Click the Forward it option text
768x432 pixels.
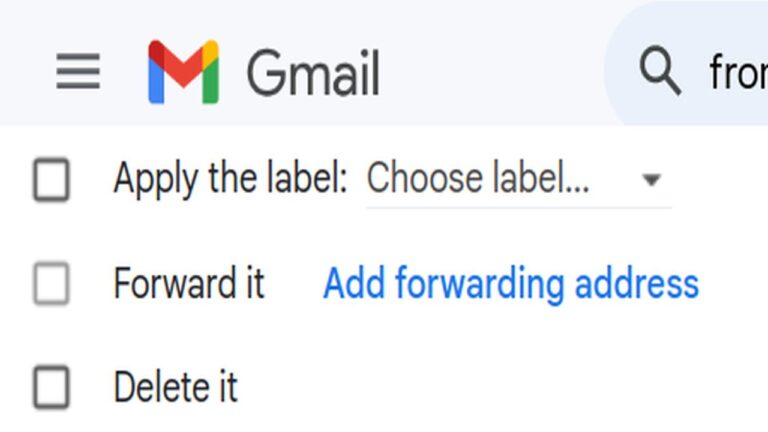[x=189, y=283]
